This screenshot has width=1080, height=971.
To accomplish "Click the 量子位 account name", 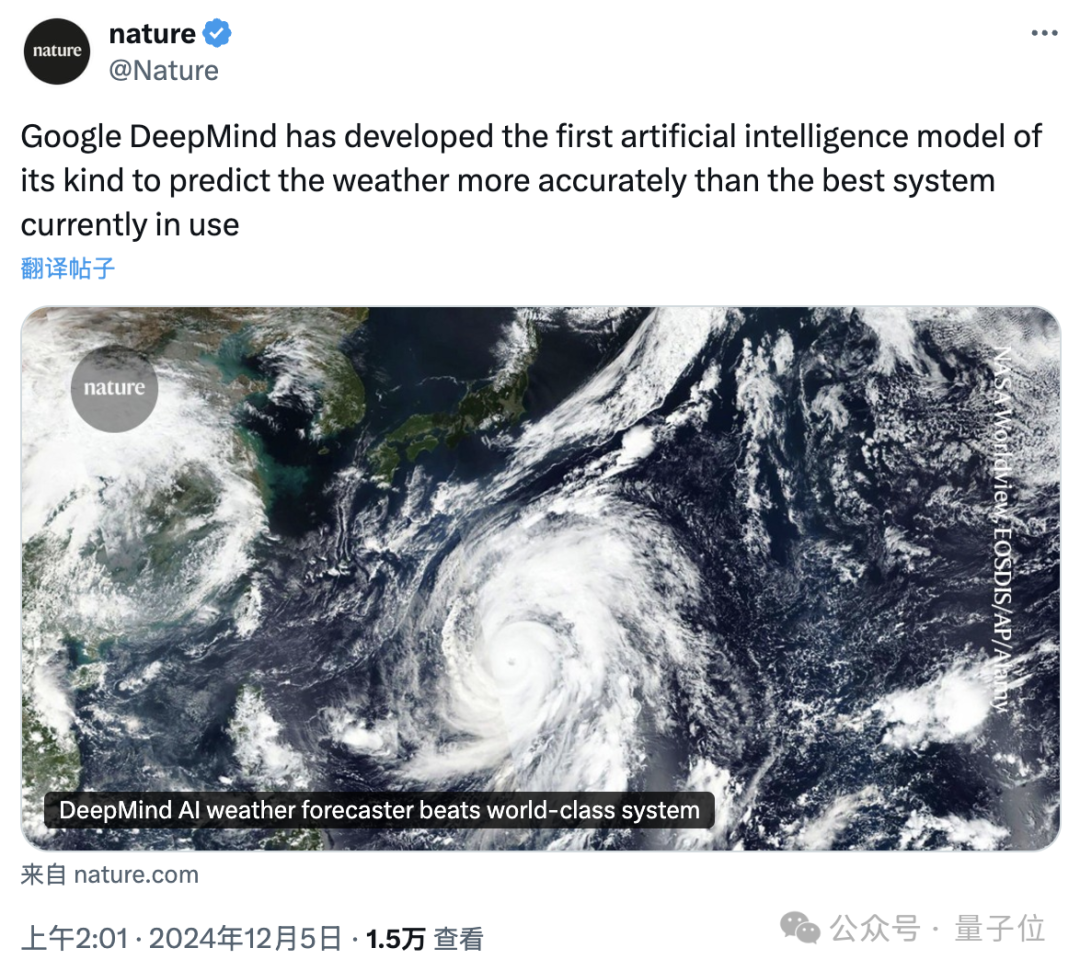I will click(999, 928).
